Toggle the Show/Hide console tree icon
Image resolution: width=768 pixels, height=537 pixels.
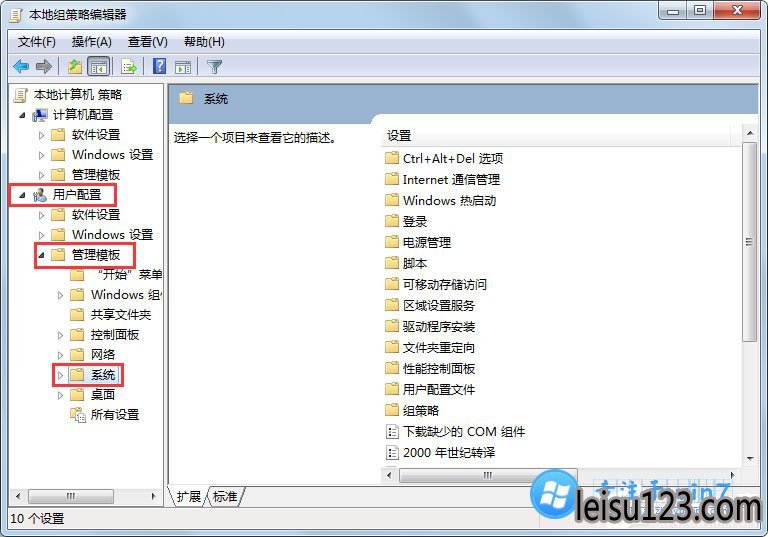click(98, 67)
